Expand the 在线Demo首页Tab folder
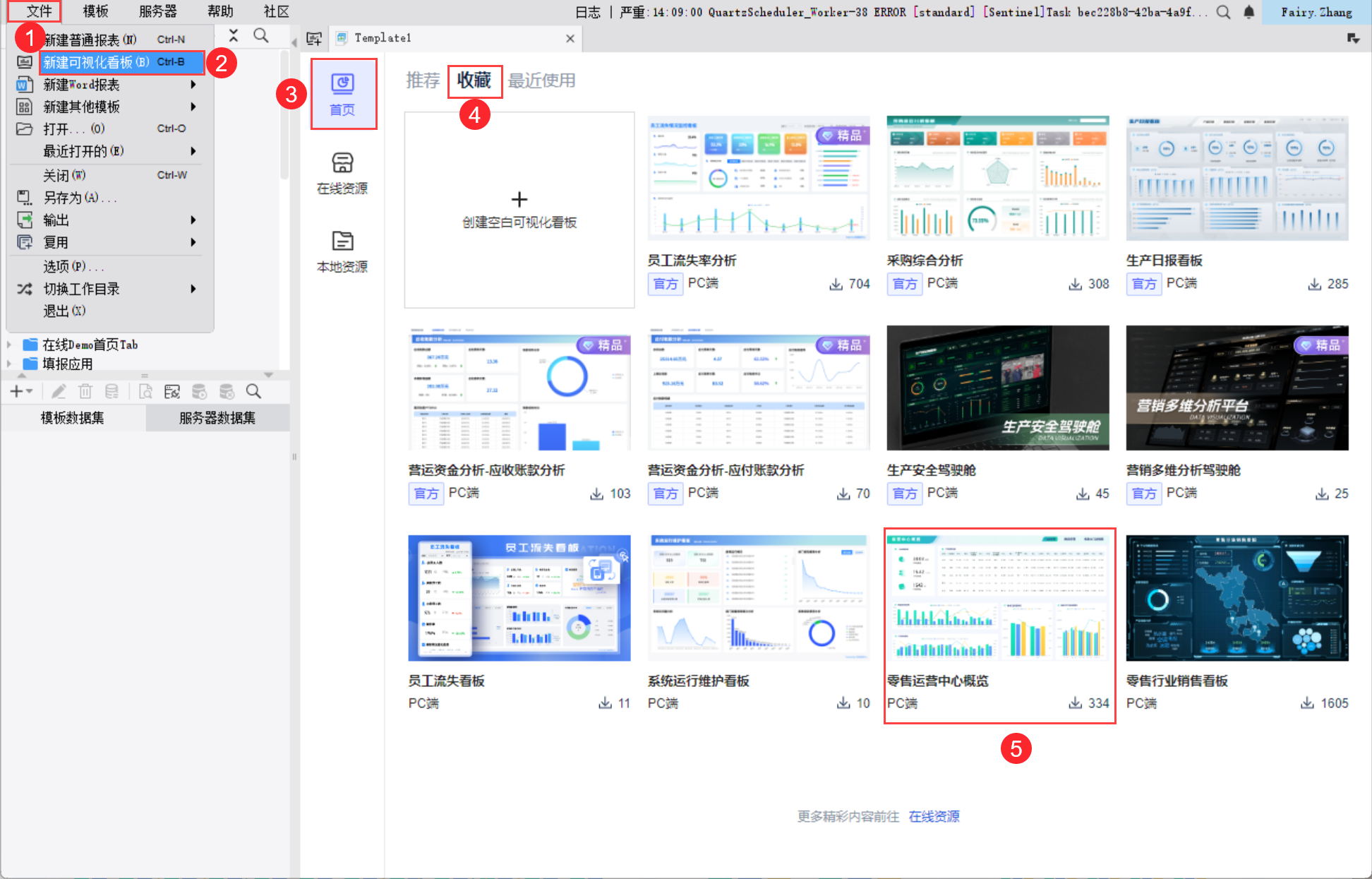 [x=9, y=345]
